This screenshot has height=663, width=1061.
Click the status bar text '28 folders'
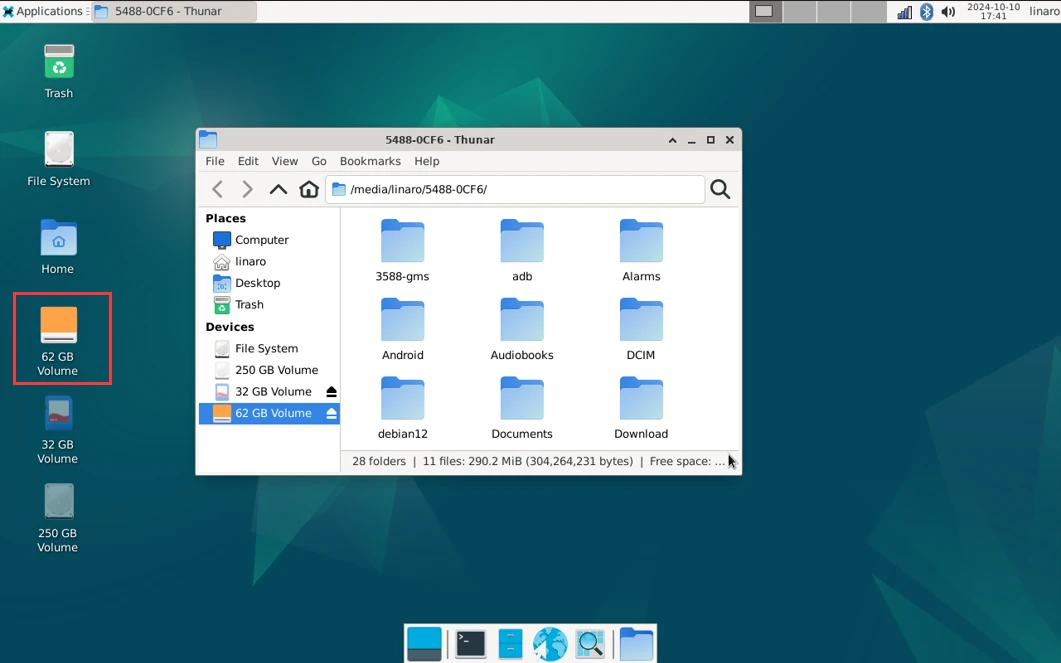coord(379,461)
